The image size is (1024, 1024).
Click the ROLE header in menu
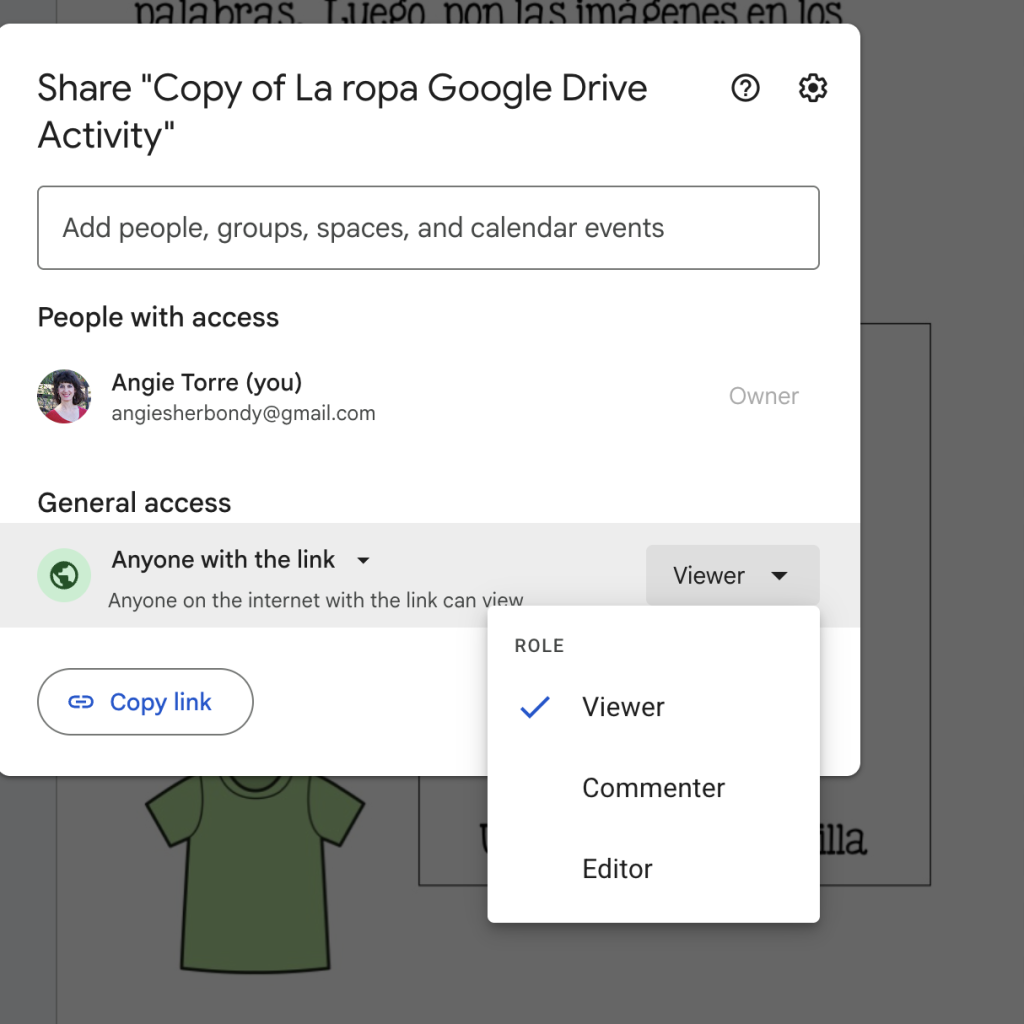pyautogui.click(x=539, y=646)
